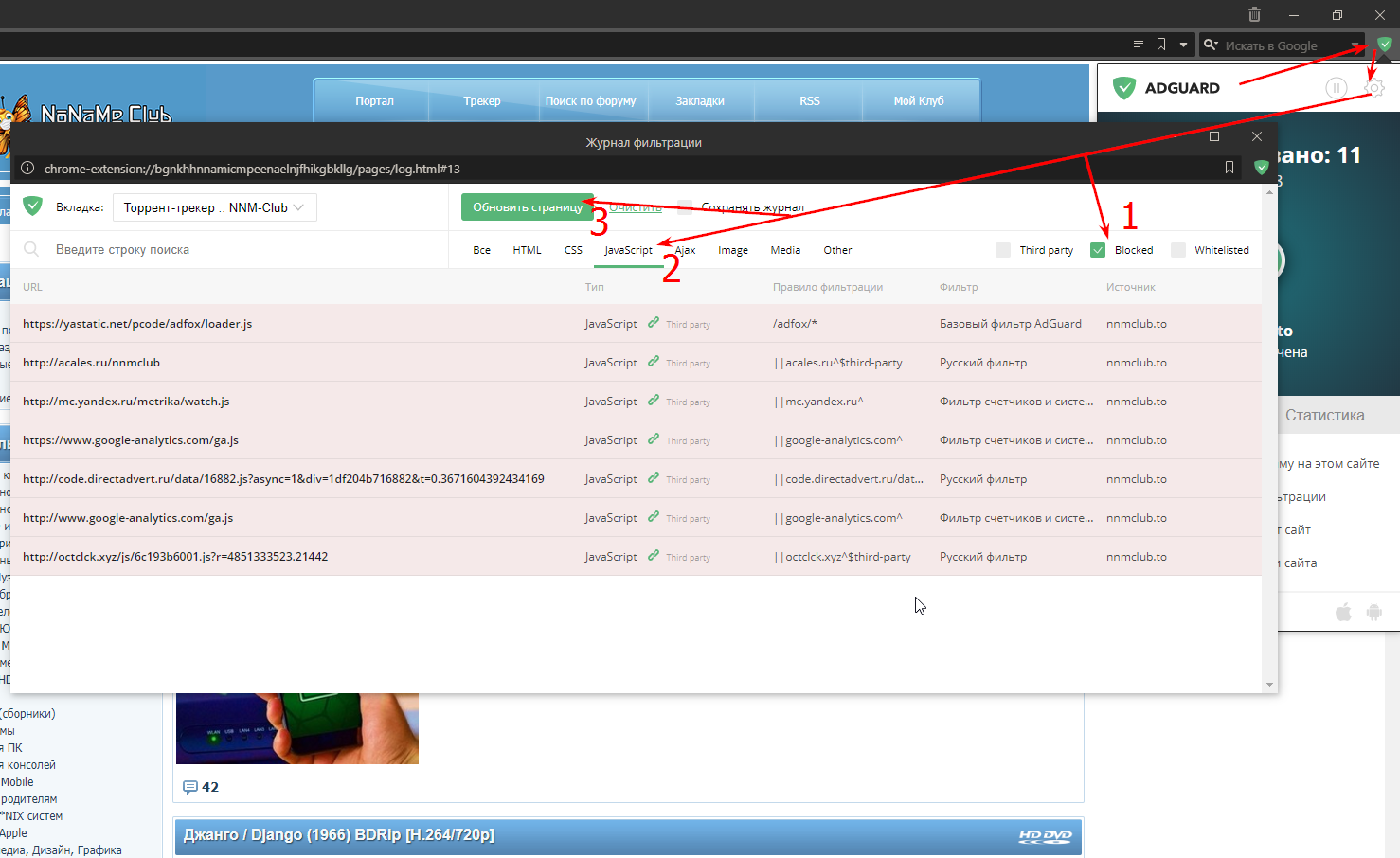The width and height of the screenshot is (1400, 858).
Task: Open comments via the speech bubble icon showing 42
Action: (x=192, y=786)
